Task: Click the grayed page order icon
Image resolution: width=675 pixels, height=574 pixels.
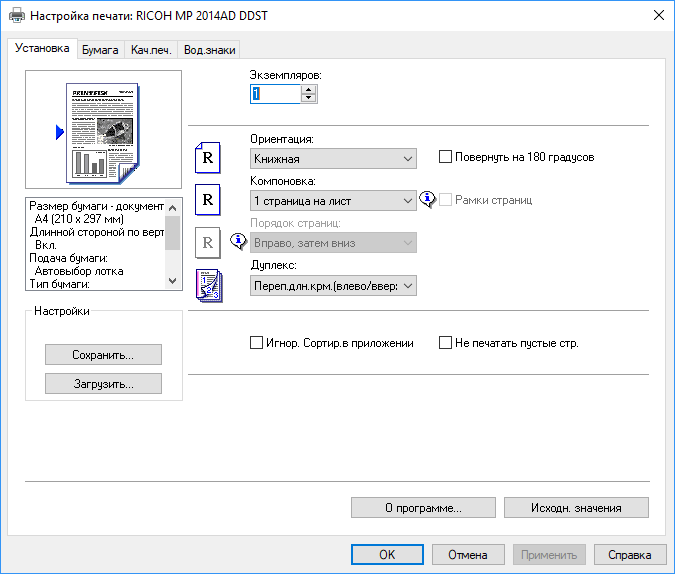Action: click(207, 241)
